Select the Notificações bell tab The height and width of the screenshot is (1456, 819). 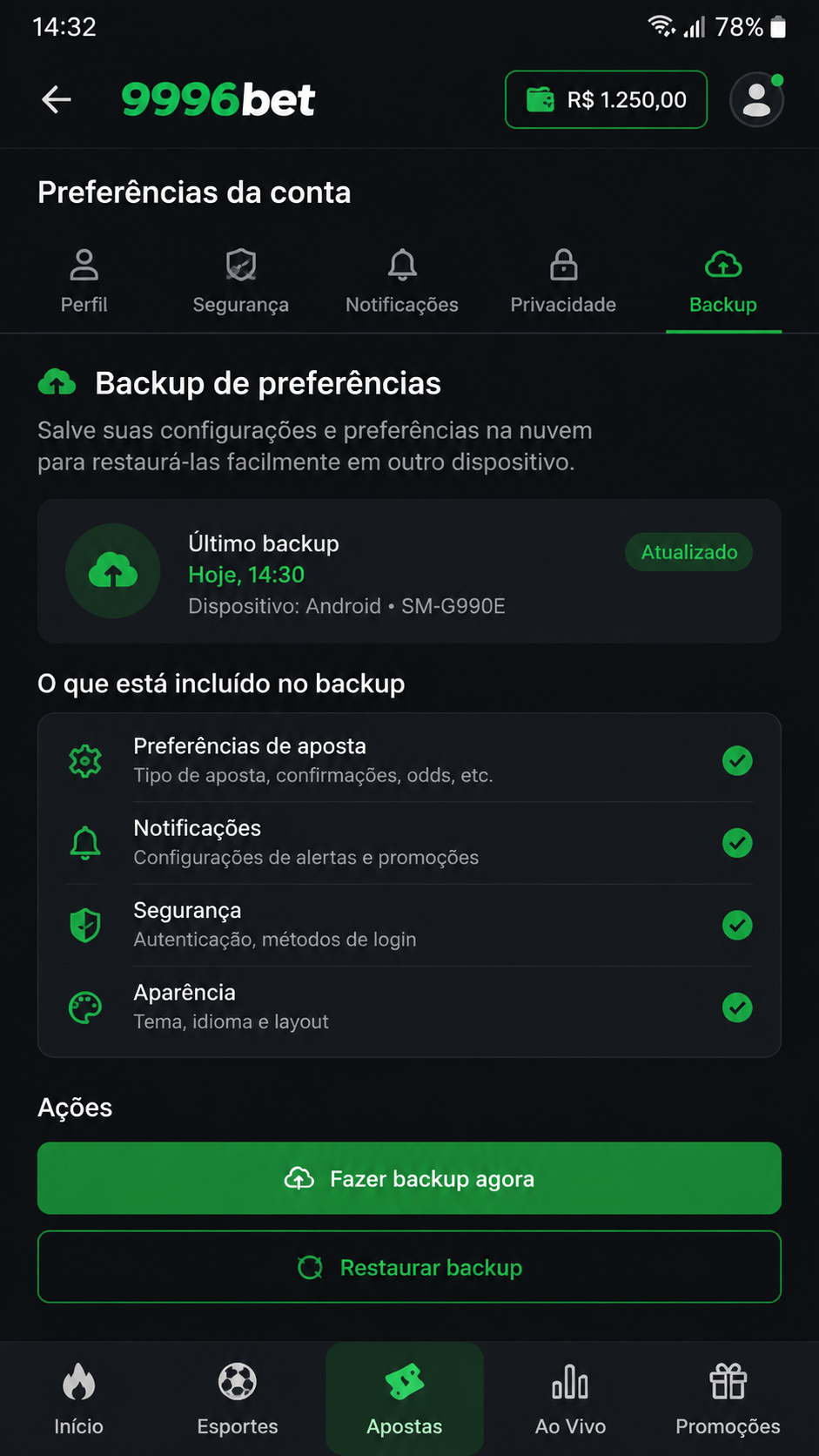(402, 281)
